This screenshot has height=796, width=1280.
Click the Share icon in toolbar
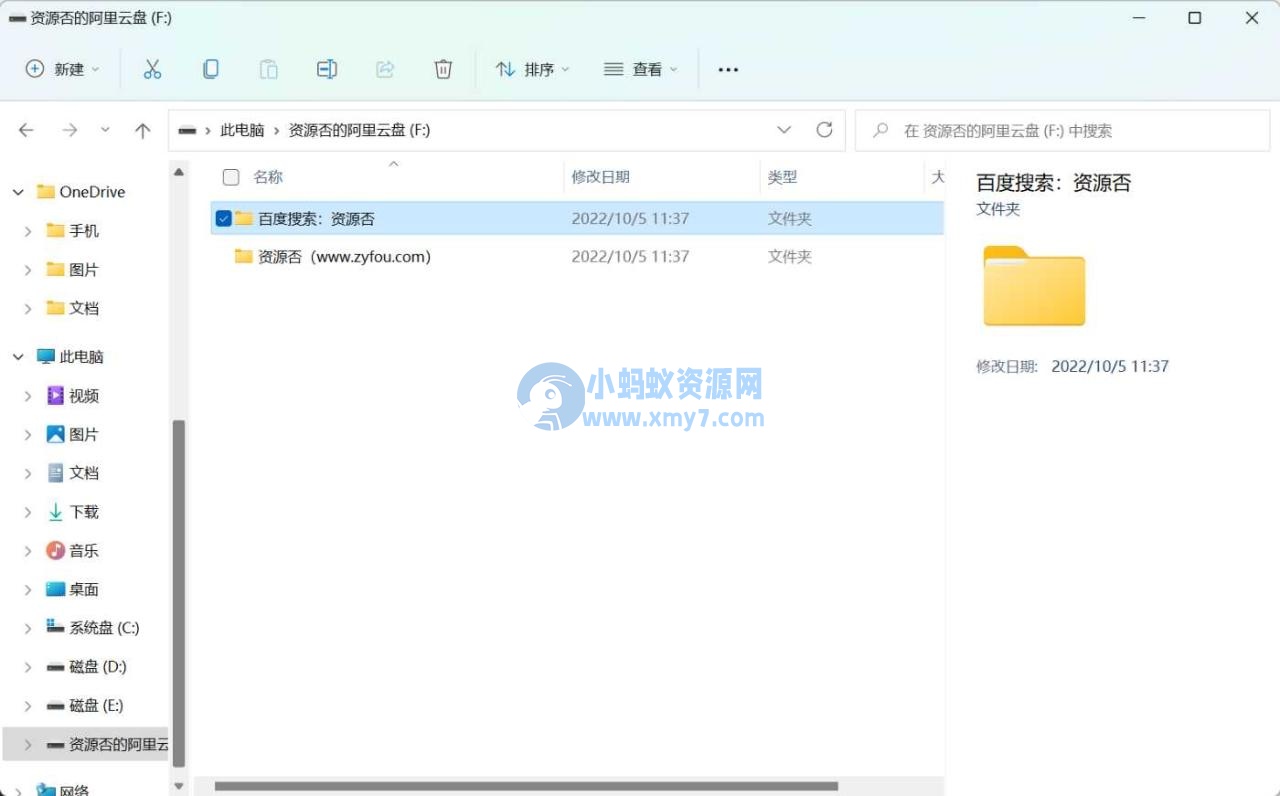click(385, 69)
